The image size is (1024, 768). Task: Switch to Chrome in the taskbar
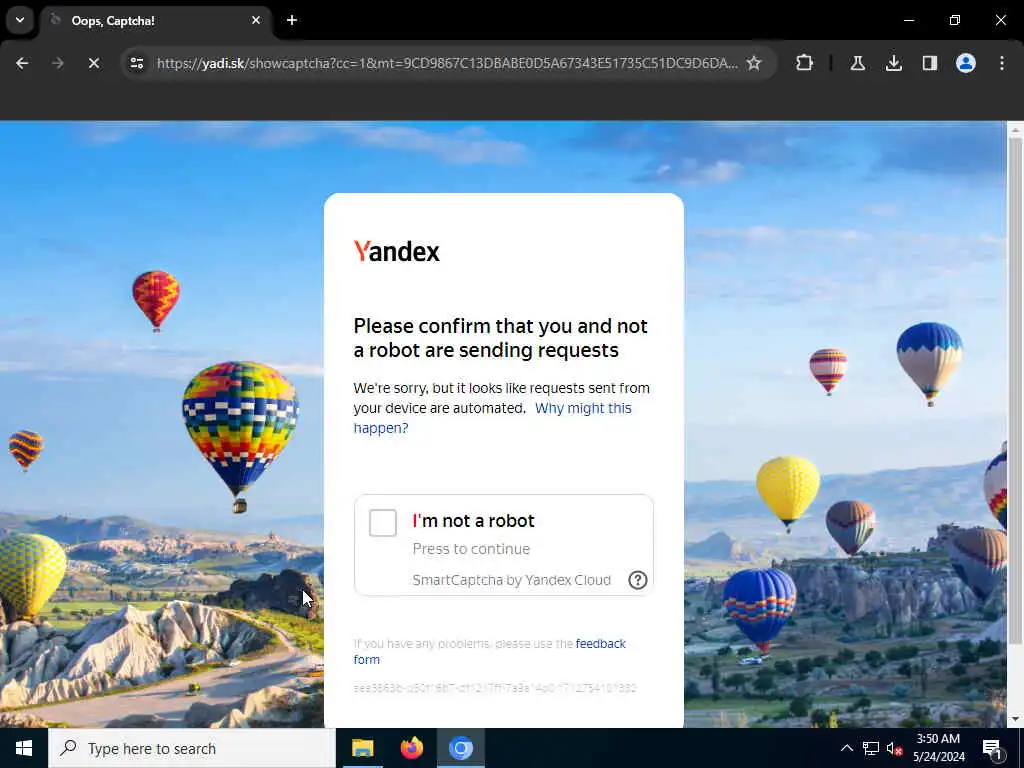pos(460,748)
